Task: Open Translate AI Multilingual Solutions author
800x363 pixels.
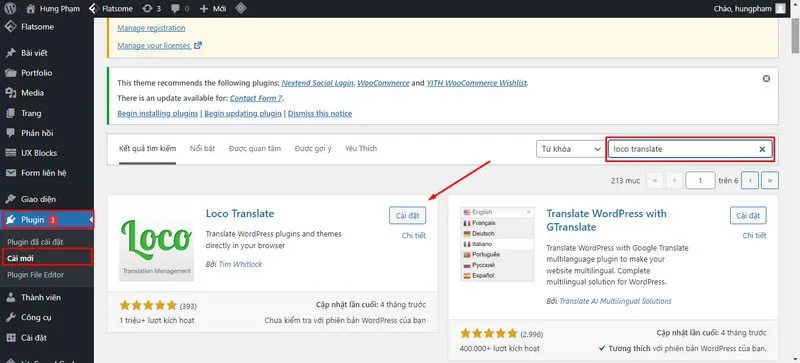Action: point(615,301)
